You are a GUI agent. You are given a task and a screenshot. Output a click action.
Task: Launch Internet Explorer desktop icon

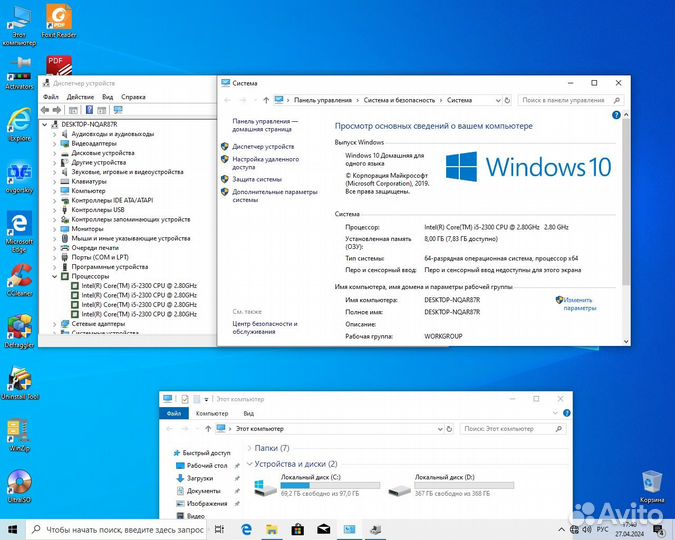(x=19, y=124)
